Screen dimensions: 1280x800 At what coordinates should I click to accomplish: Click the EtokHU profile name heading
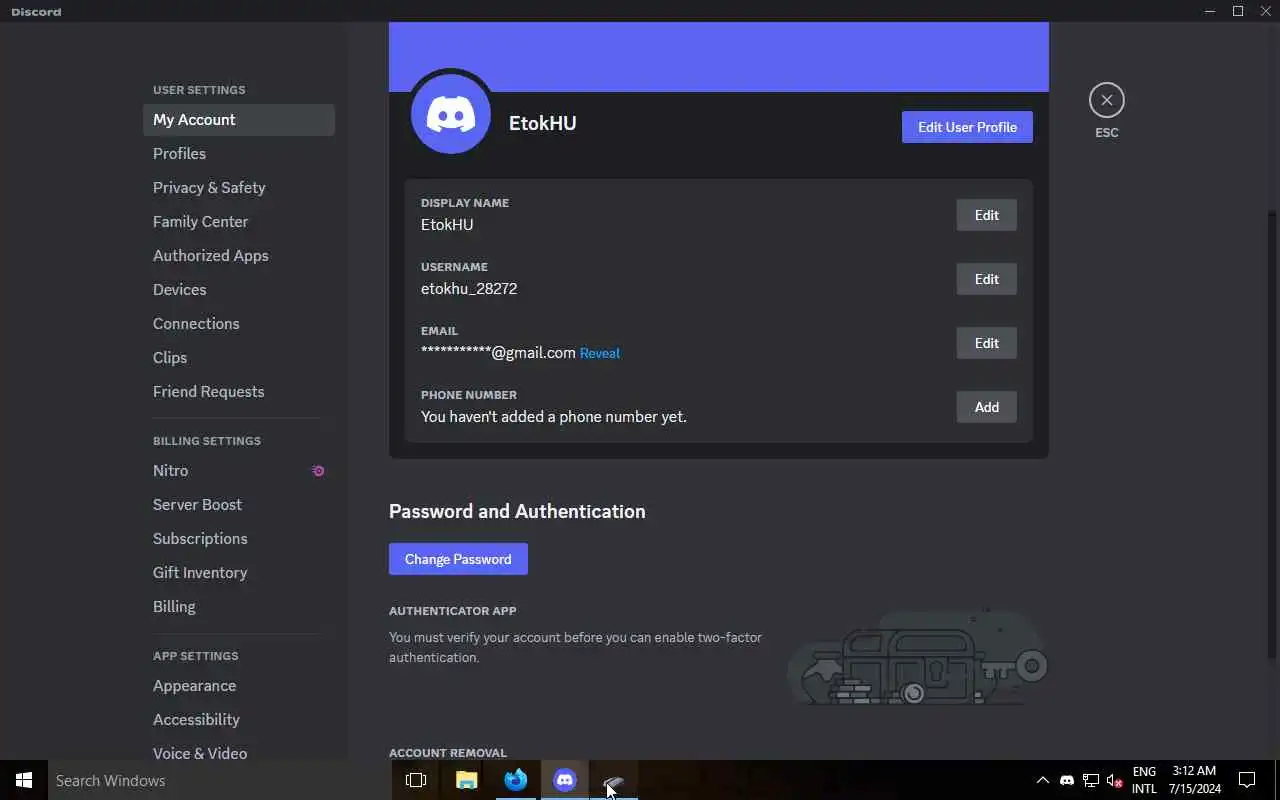tap(543, 123)
